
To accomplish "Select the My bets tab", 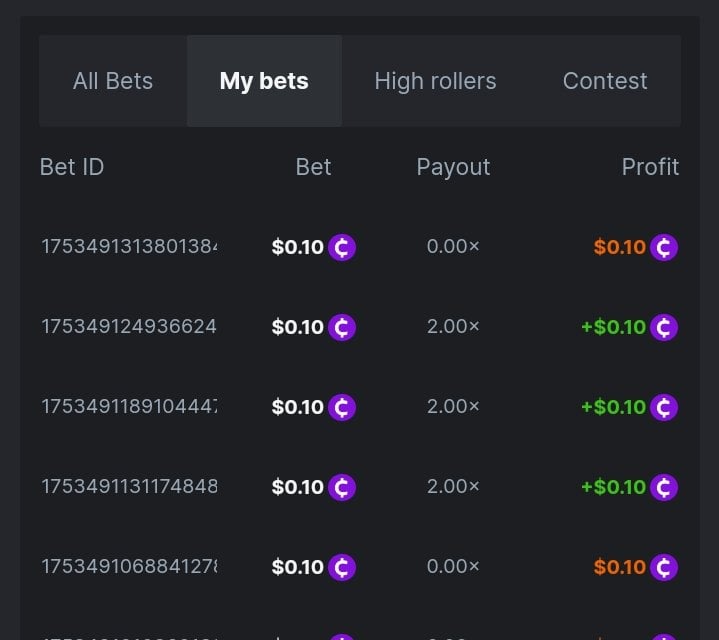I will tap(264, 81).
